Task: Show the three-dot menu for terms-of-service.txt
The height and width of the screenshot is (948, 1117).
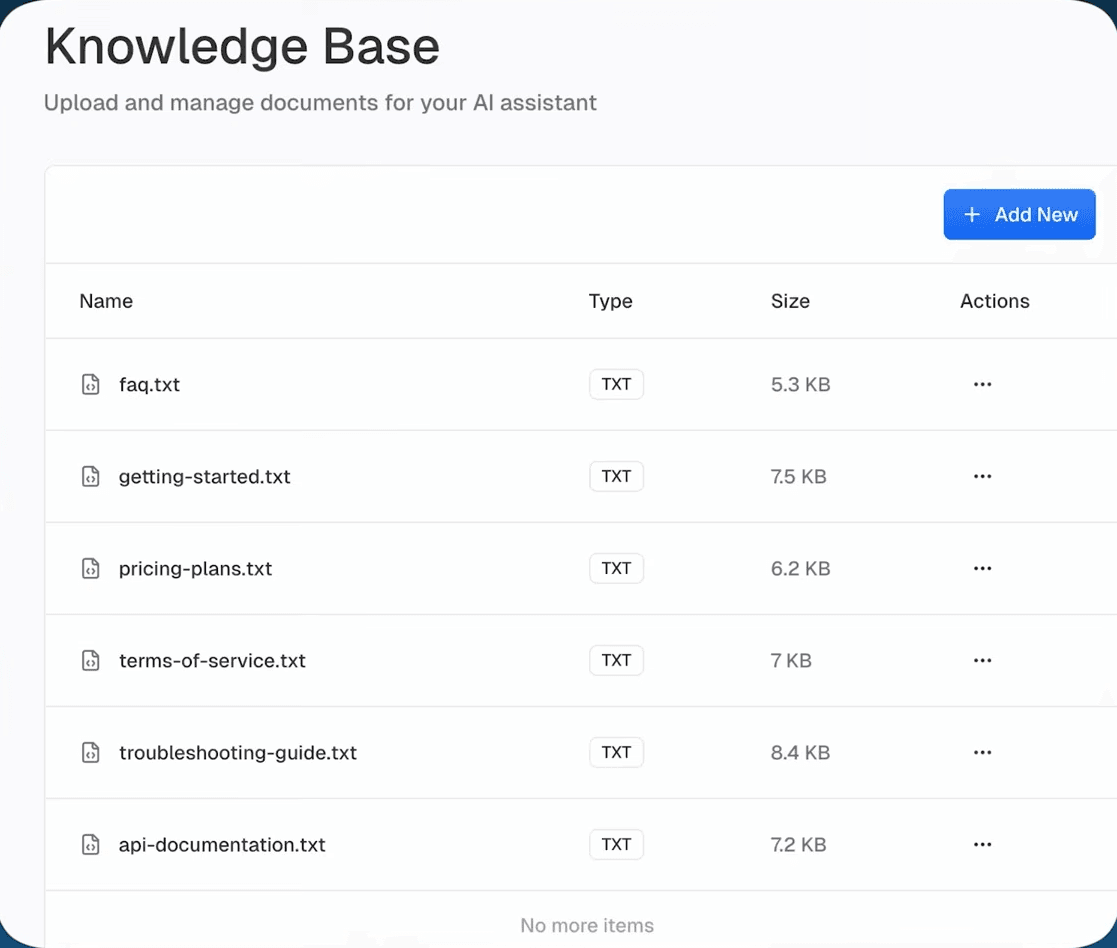Action: pyautogui.click(x=982, y=661)
